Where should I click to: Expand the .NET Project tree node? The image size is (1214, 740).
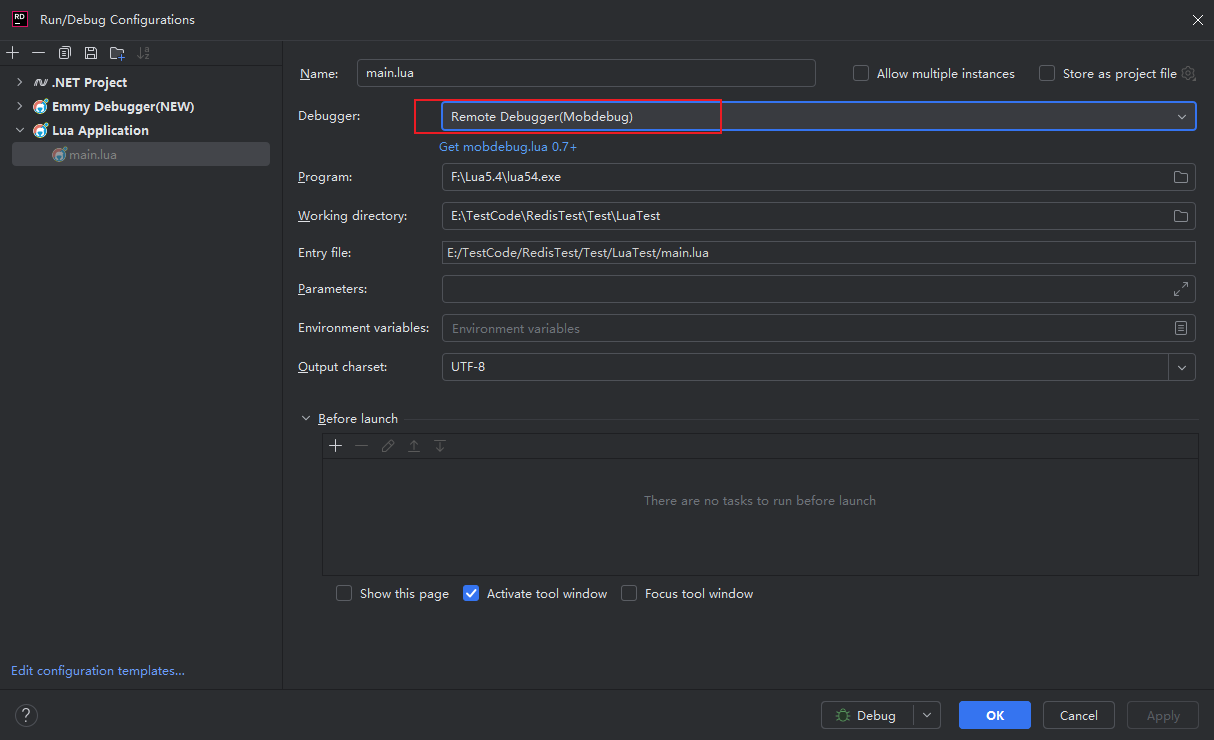pos(19,82)
